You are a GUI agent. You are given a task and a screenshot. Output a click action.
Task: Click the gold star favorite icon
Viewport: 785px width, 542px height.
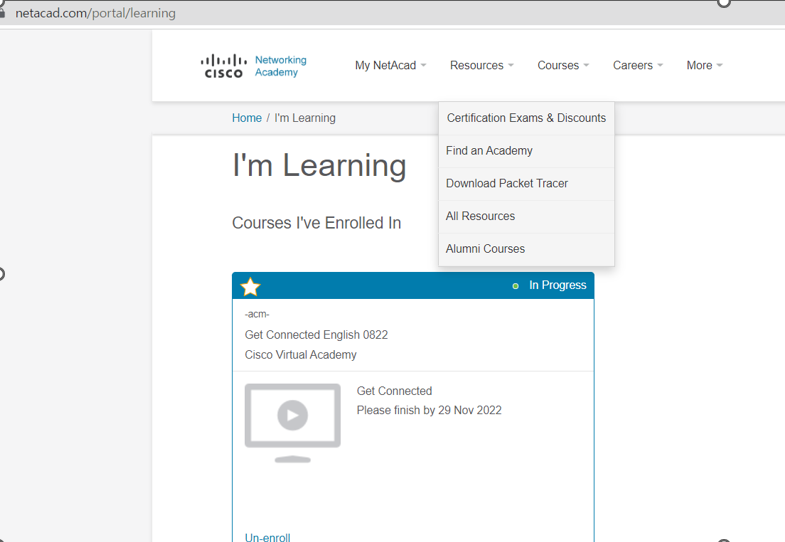pyautogui.click(x=250, y=287)
